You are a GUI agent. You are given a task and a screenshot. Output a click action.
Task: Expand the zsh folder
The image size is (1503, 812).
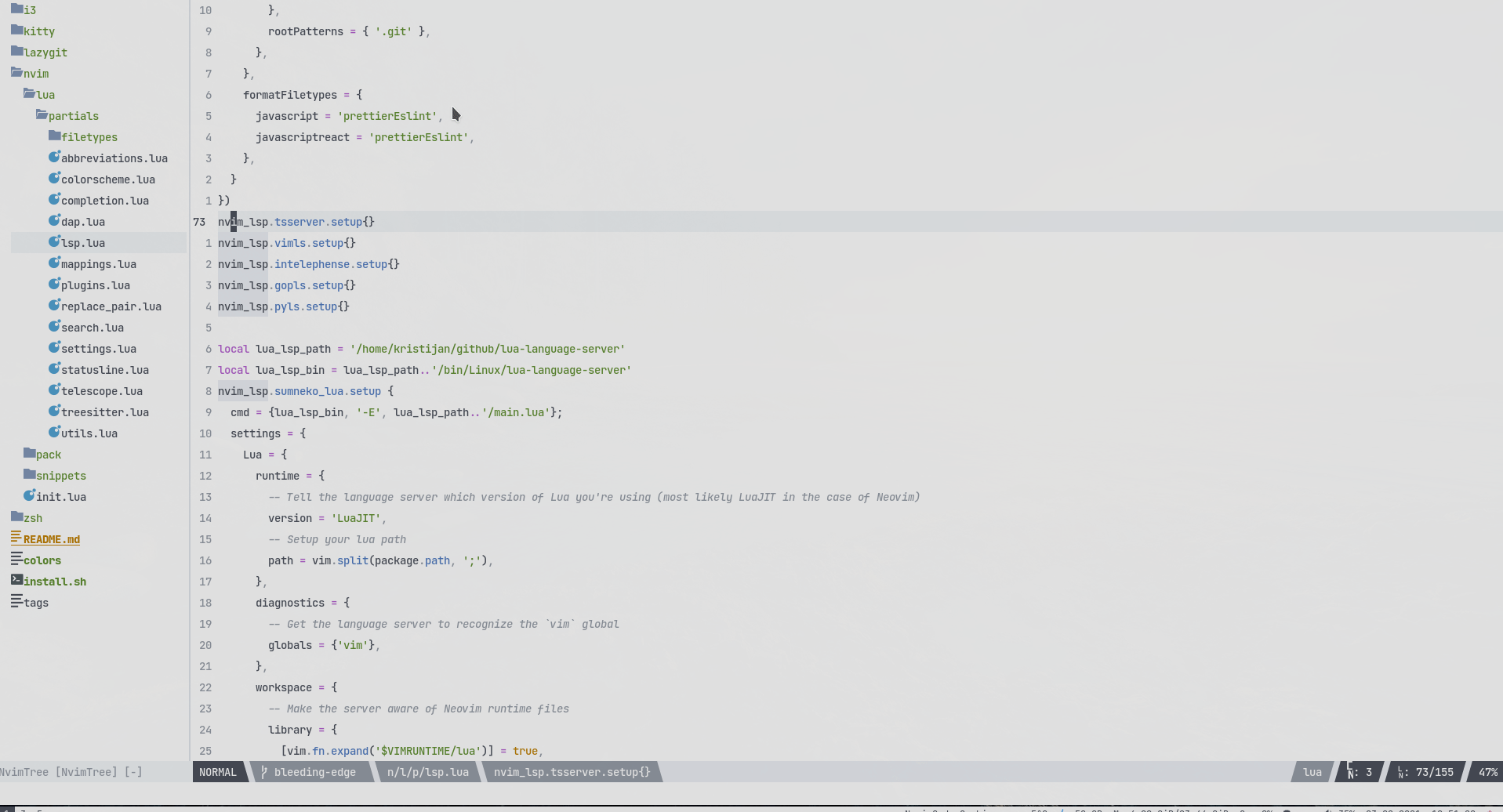(27, 518)
